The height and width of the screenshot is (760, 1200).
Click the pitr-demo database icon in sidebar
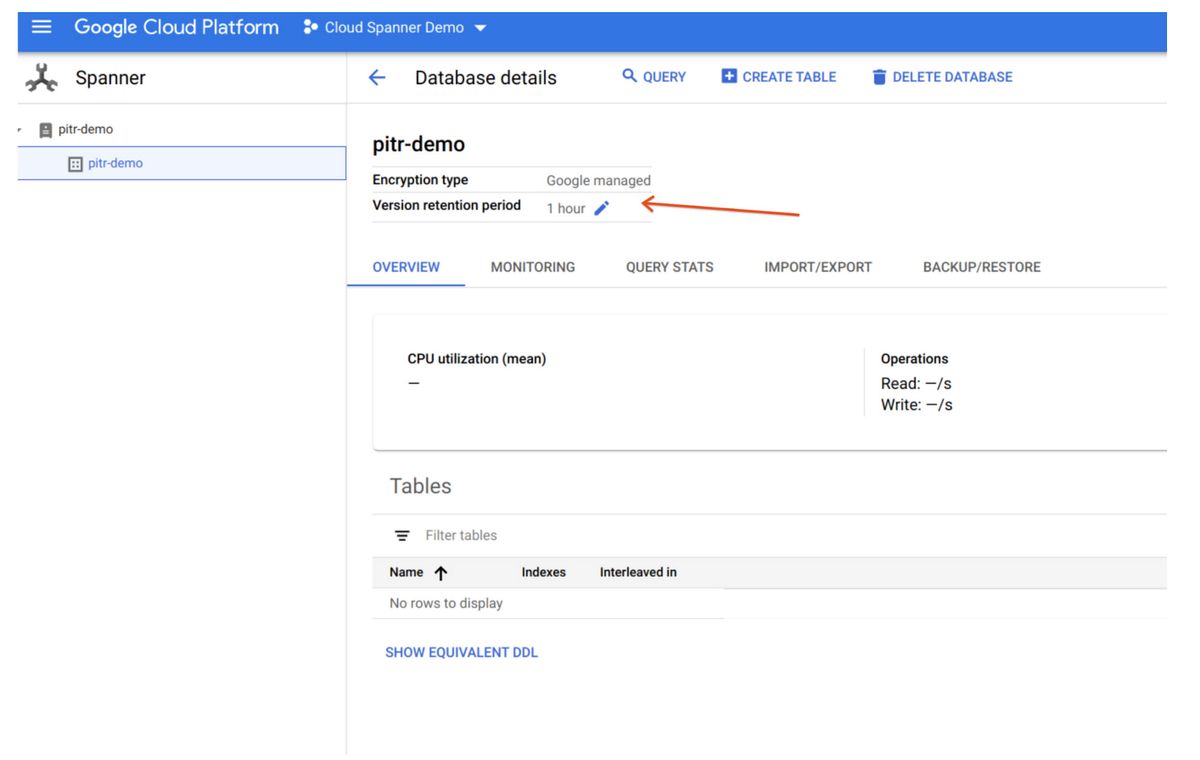coord(75,164)
